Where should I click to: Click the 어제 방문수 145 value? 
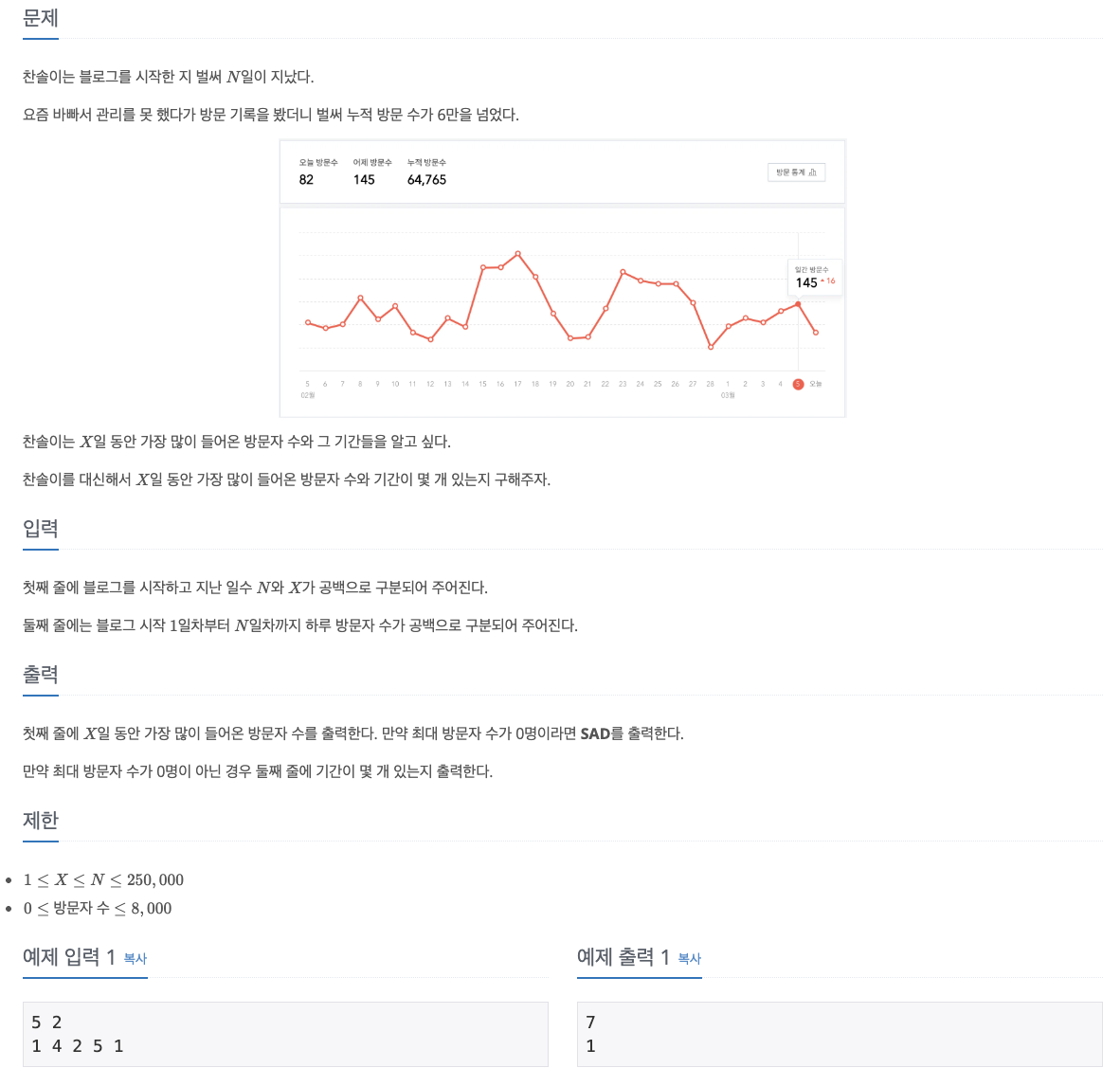click(364, 180)
